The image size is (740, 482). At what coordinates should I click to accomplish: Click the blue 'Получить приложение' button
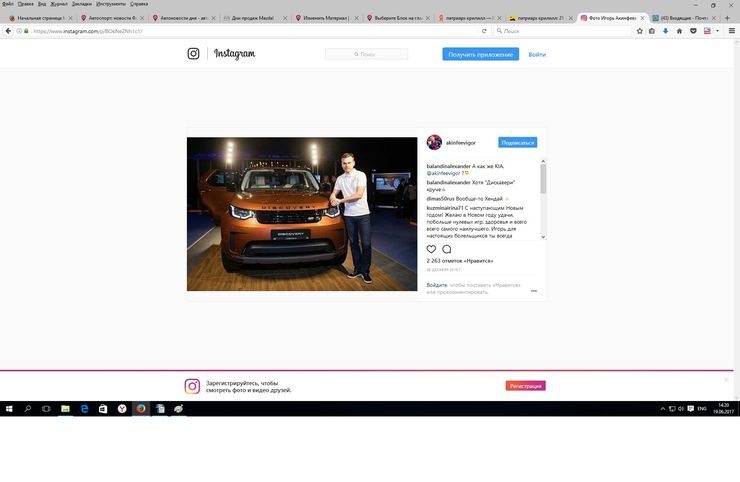tap(480, 54)
